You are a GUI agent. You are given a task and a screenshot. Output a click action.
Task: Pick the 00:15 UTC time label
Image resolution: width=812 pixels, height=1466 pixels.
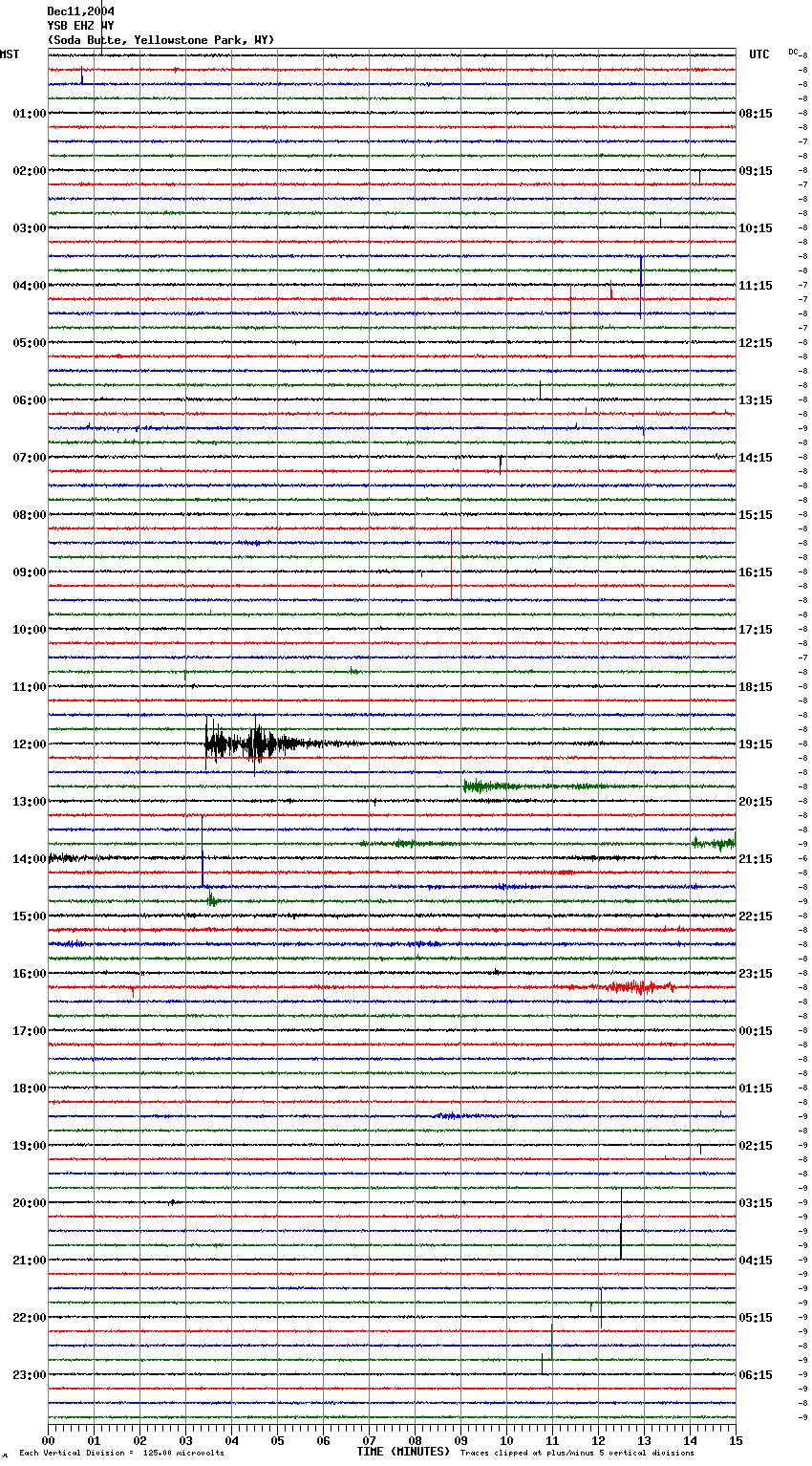(756, 1031)
